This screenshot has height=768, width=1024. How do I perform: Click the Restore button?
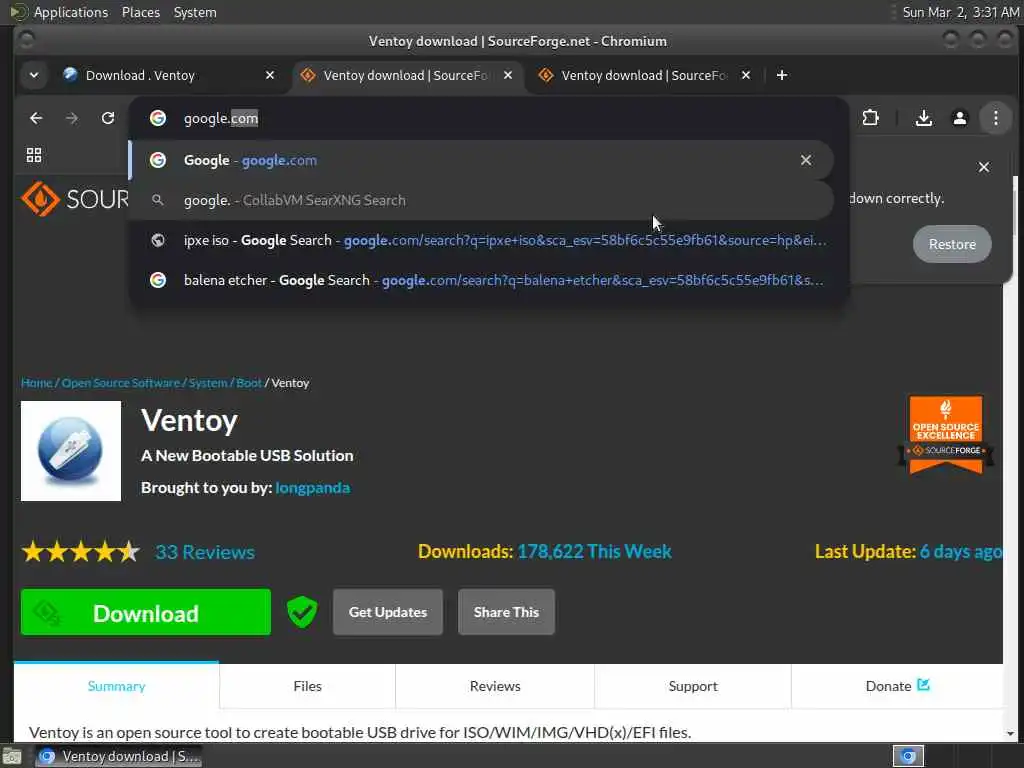tap(952, 244)
